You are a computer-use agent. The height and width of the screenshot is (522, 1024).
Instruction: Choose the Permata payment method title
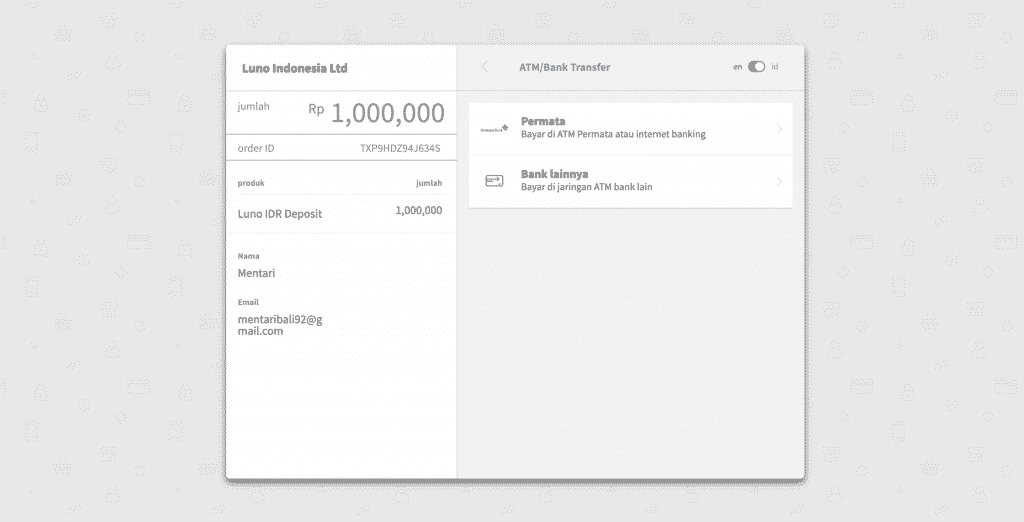tap(543, 121)
